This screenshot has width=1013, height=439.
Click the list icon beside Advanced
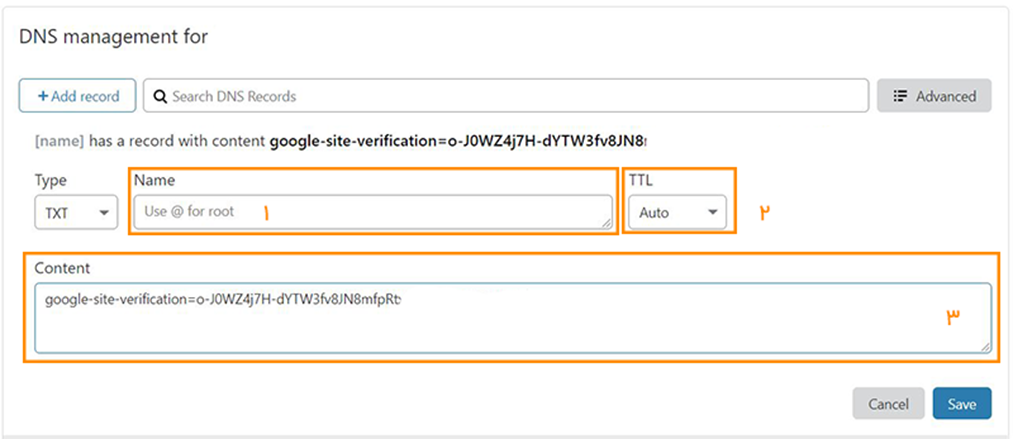[x=899, y=96]
